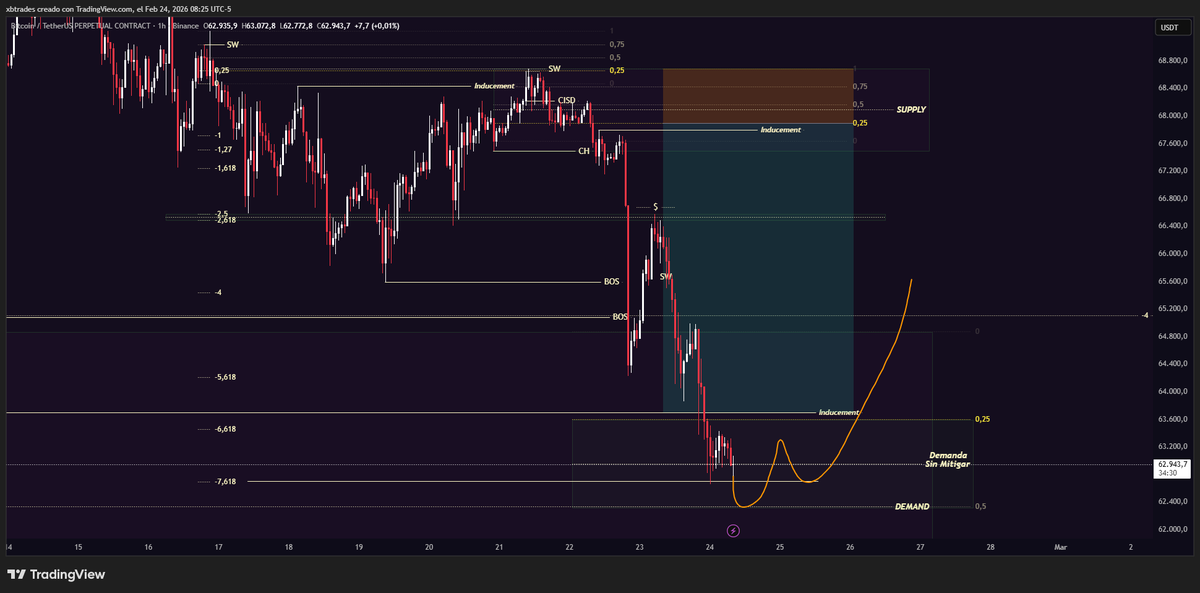This screenshot has height=593, width=1200.
Task: Select the SUPPLY zone label
Action: (911, 108)
